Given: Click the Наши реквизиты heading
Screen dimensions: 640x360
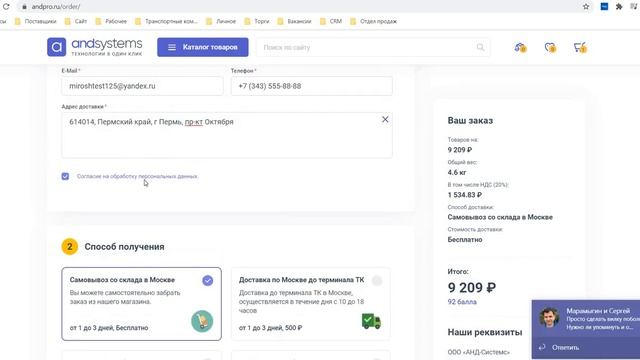Looking at the screenshot, I should (x=485, y=332).
